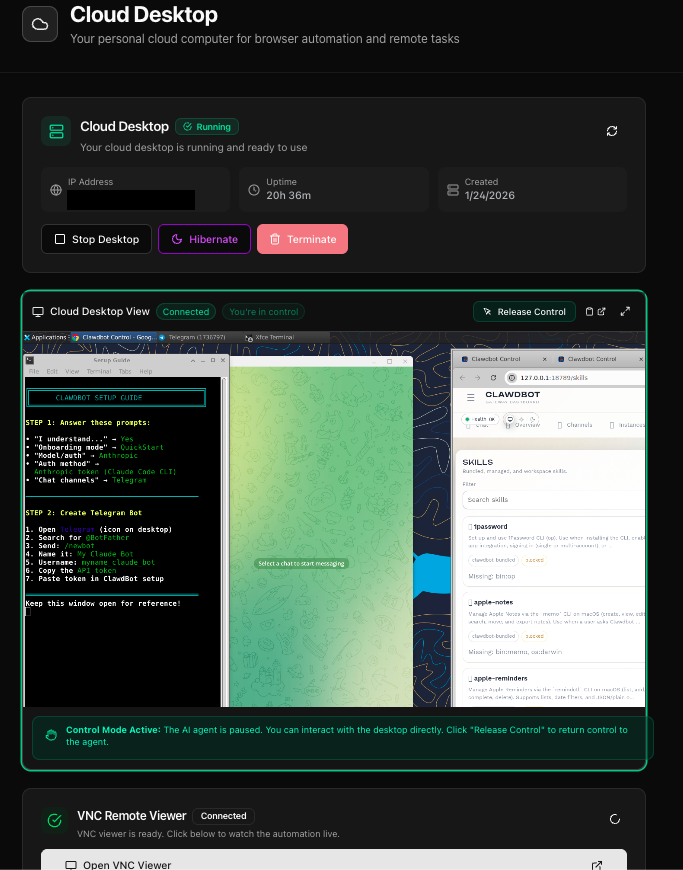Click the Health OK status pill
The height and width of the screenshot is (870, 683).
[x=480, y=419]
